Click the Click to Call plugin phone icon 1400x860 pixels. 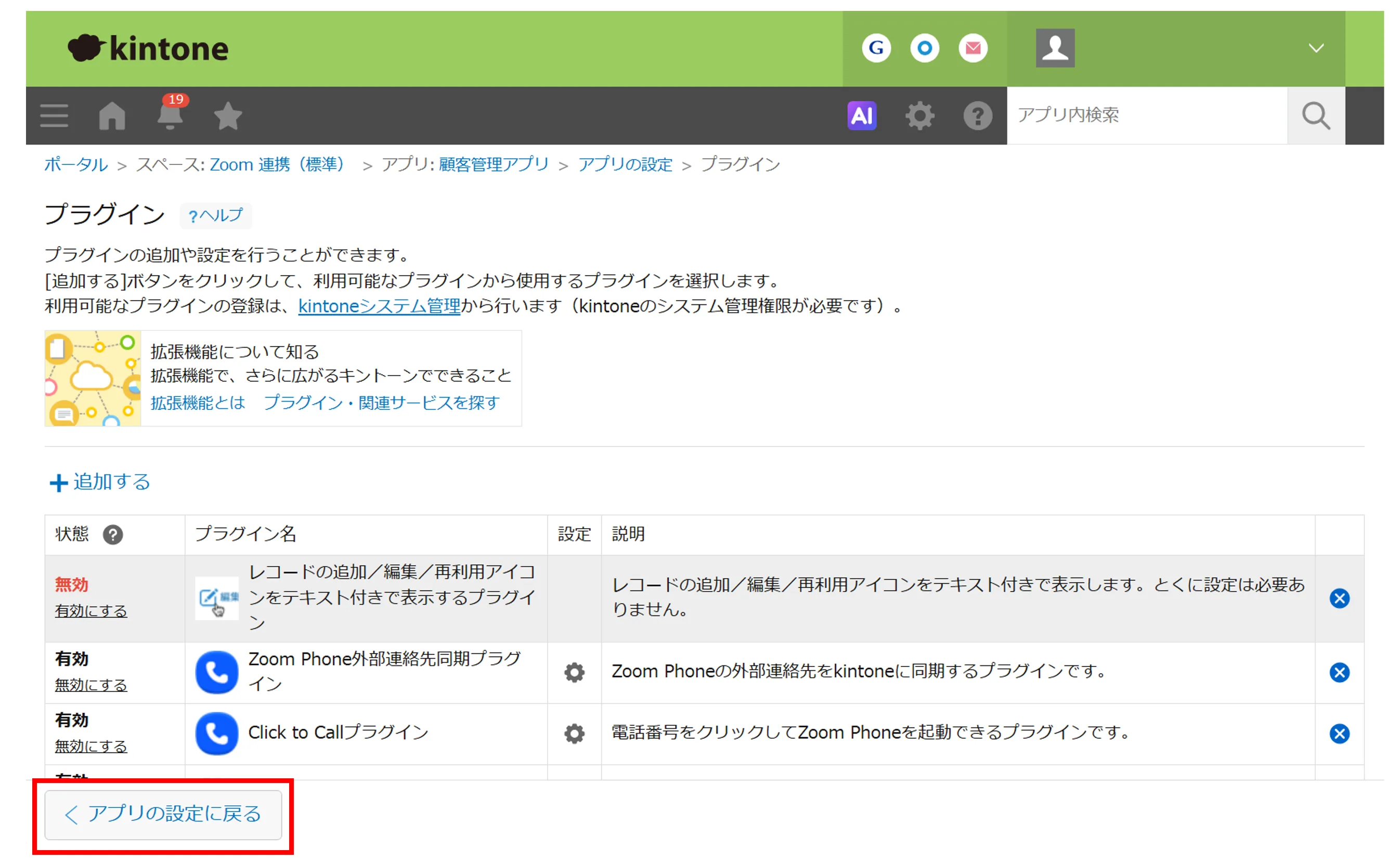[216, 734]
